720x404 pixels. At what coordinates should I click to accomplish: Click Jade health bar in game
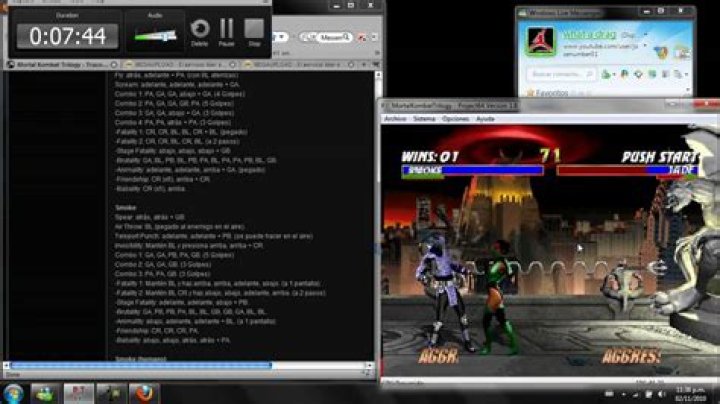(627, 171)
